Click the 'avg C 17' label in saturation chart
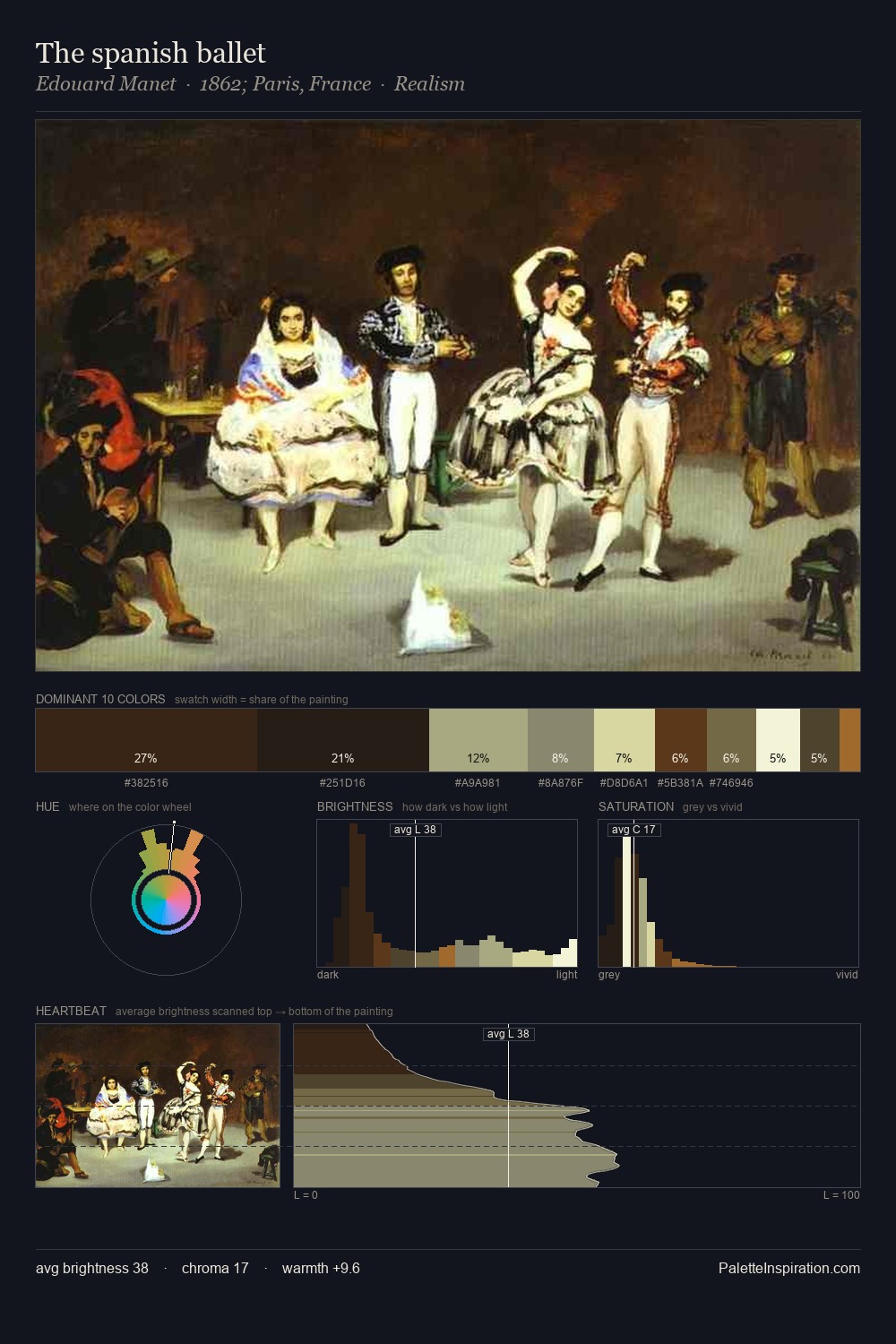This screenshot has width=896, height=1344. [x=633, y=830]
